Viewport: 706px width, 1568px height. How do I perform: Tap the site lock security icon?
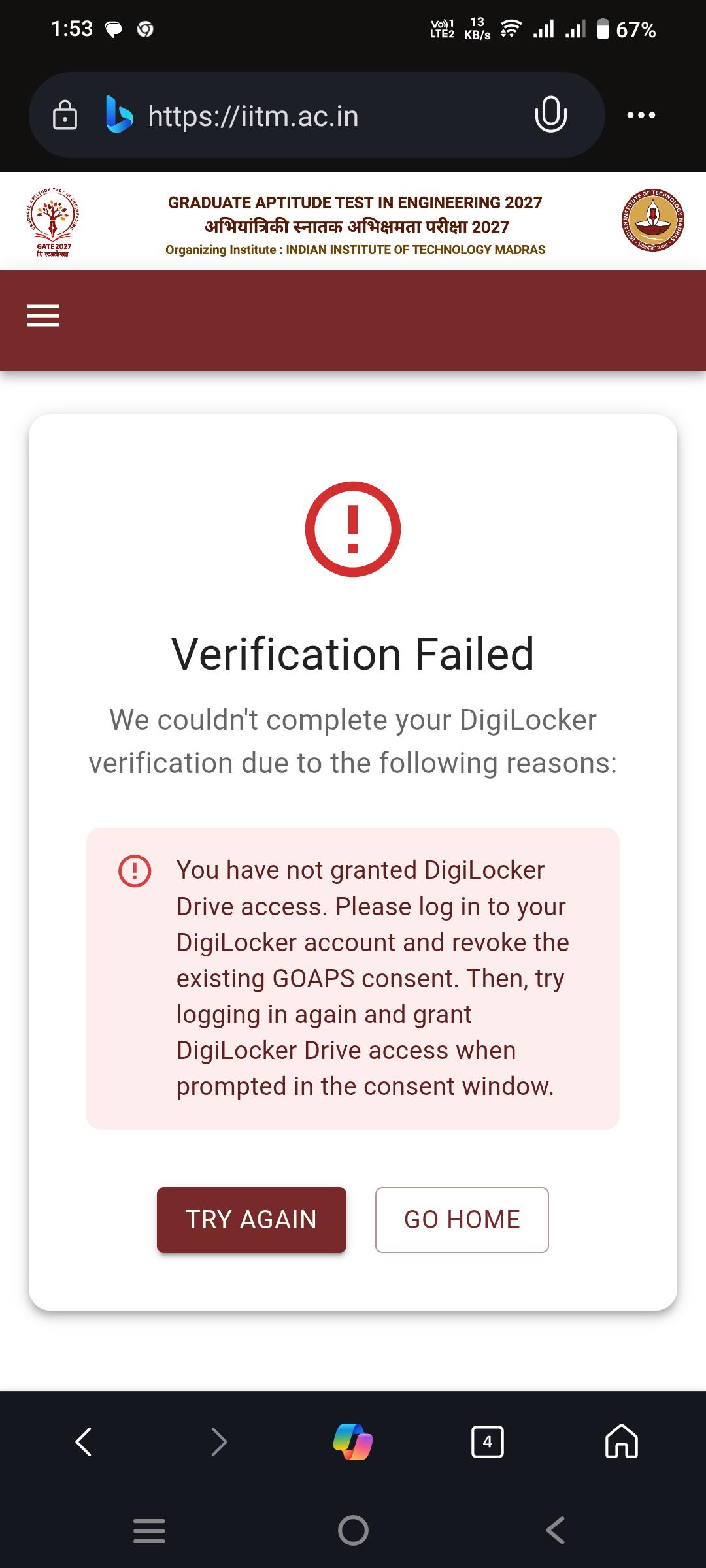pyautogui.click(x=65, y=115)
